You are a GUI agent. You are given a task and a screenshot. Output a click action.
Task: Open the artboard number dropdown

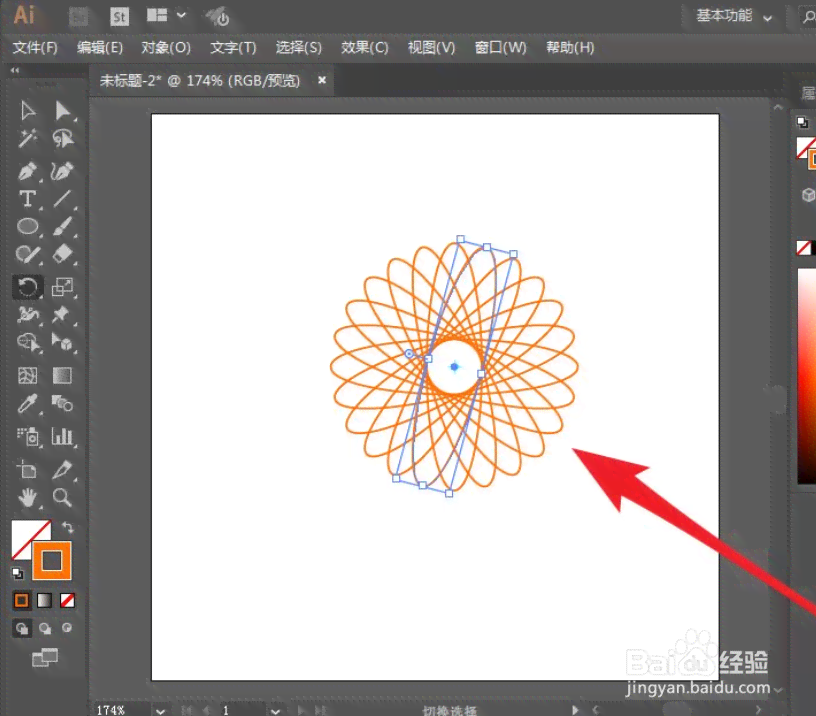pyautogui.click(x=275, y=711)
